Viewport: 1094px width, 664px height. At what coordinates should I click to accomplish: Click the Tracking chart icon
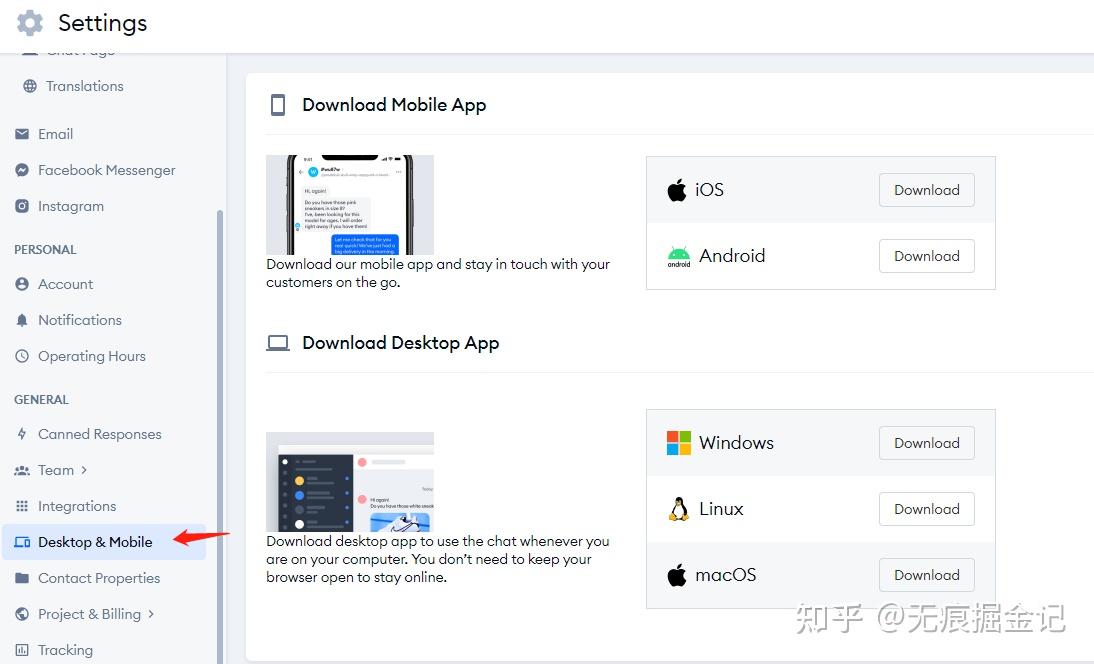click(22, 650)
